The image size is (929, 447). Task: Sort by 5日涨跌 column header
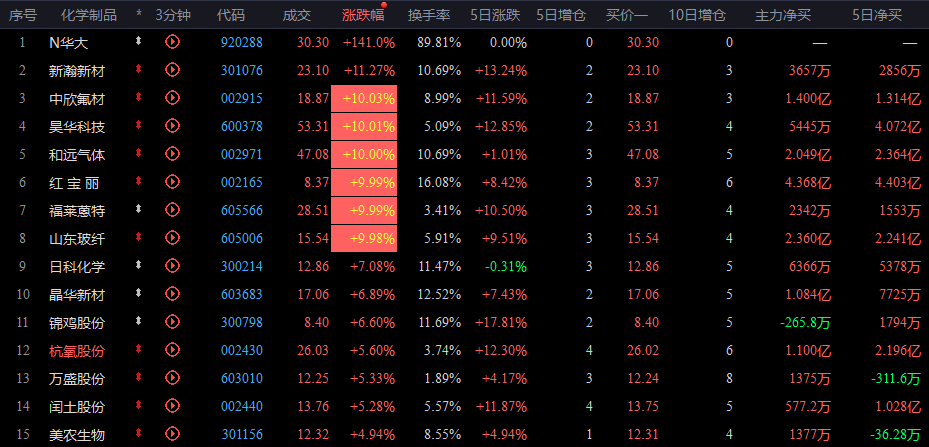[495, 15]
